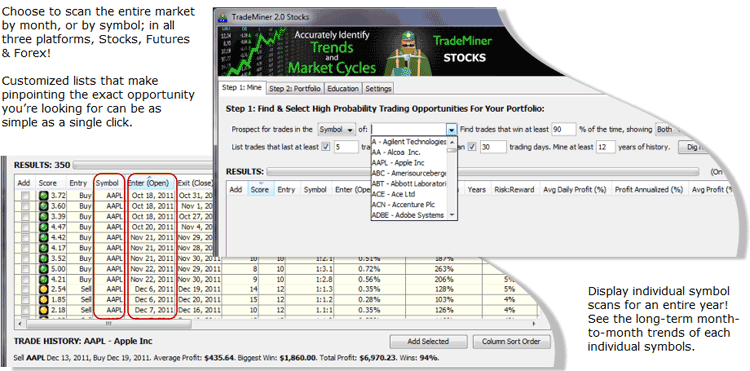750x371 pixels.
Task: Click the 263% annualized profit cell
Action: tap(443, 269)
